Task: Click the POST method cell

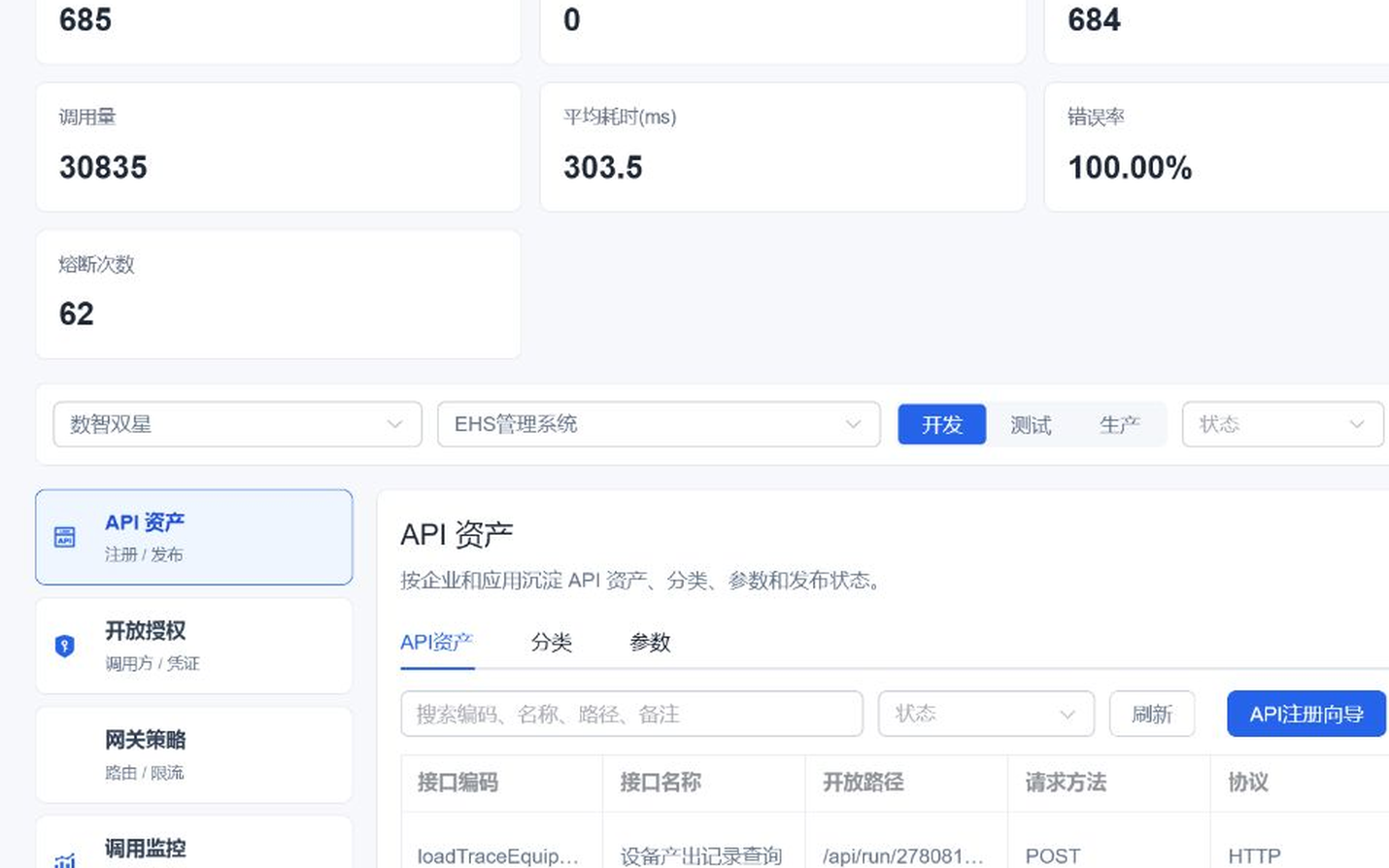Action: [x=1109, y=841]
